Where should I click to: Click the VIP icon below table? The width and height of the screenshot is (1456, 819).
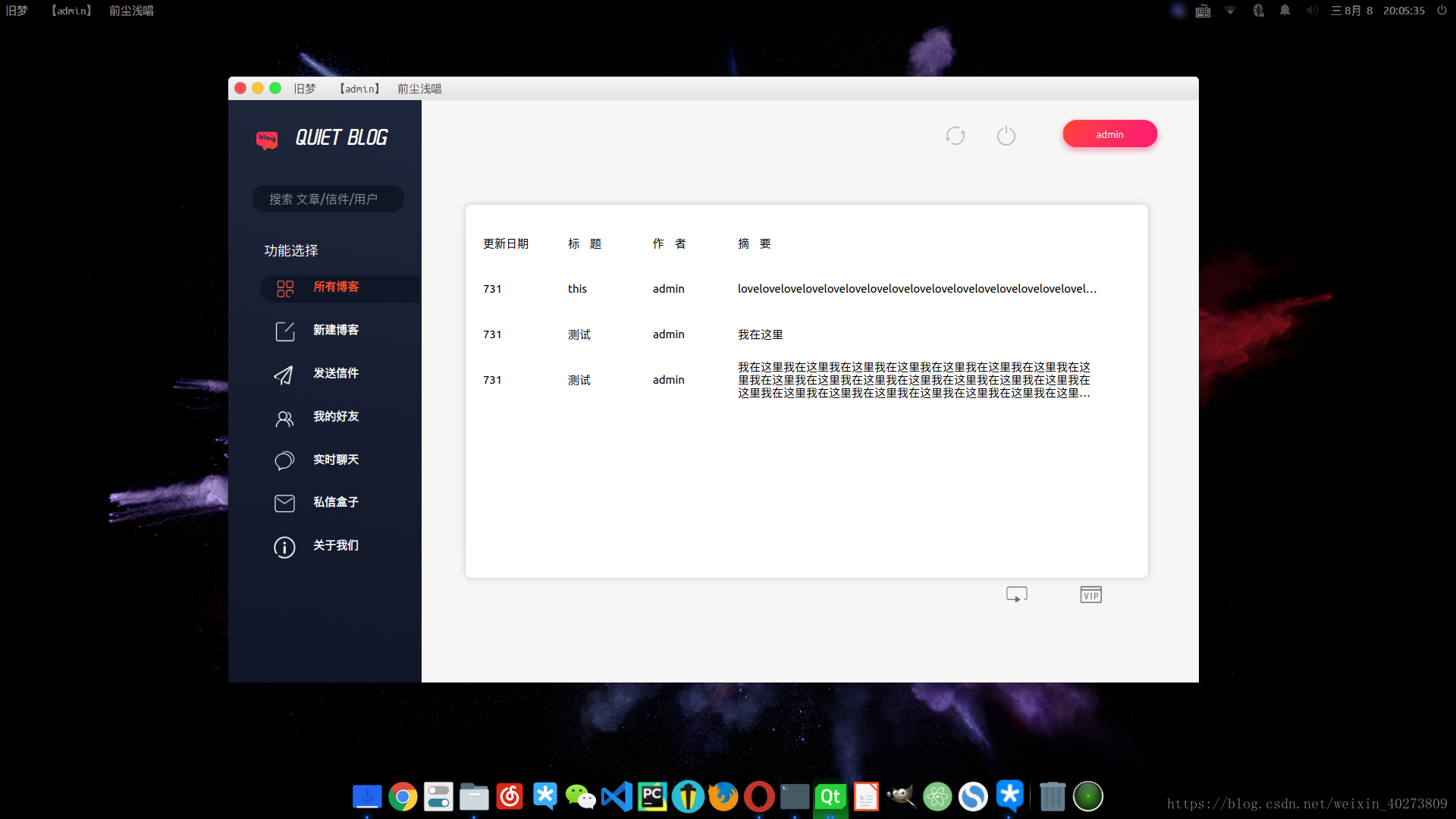(1090, 595)
